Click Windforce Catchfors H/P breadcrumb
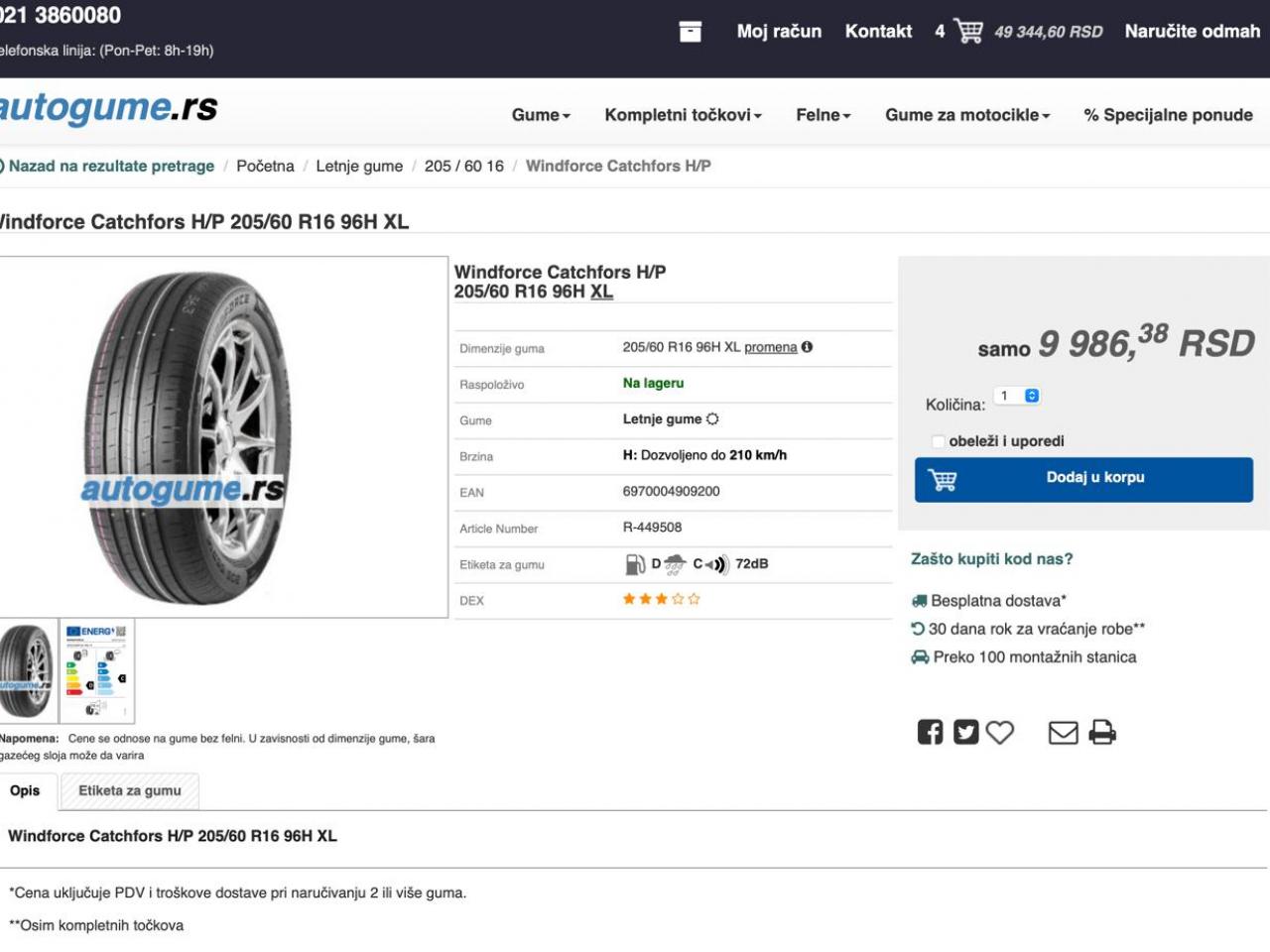 (618, 166)
